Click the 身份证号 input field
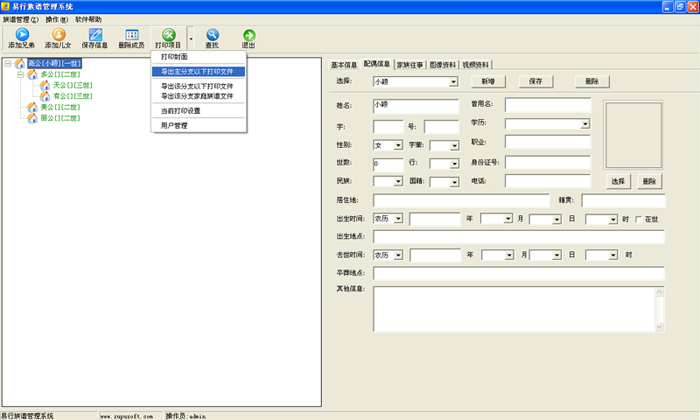This screenshot has width=700, height=420. click(x=548, y=162)
